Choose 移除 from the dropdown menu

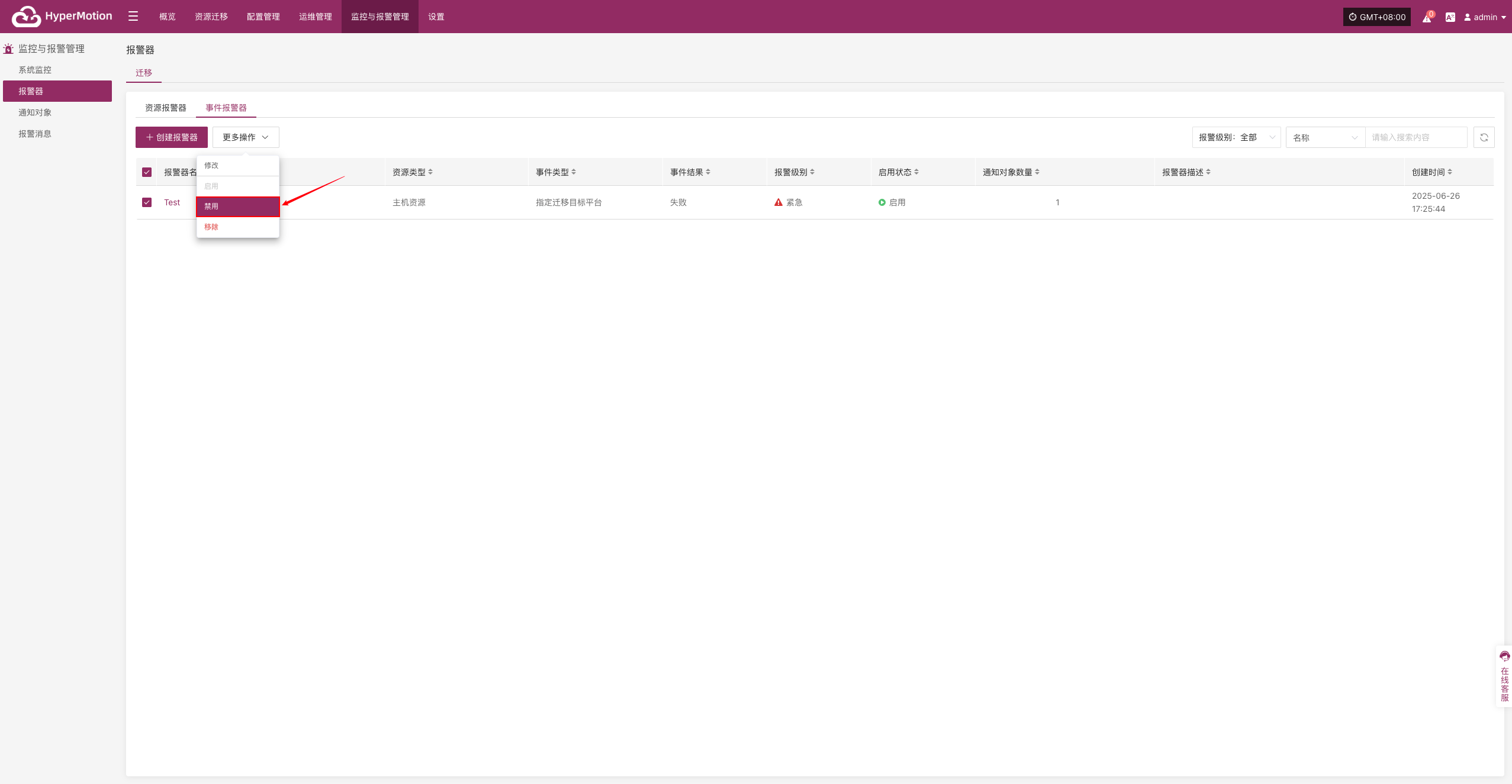point(238,227)
